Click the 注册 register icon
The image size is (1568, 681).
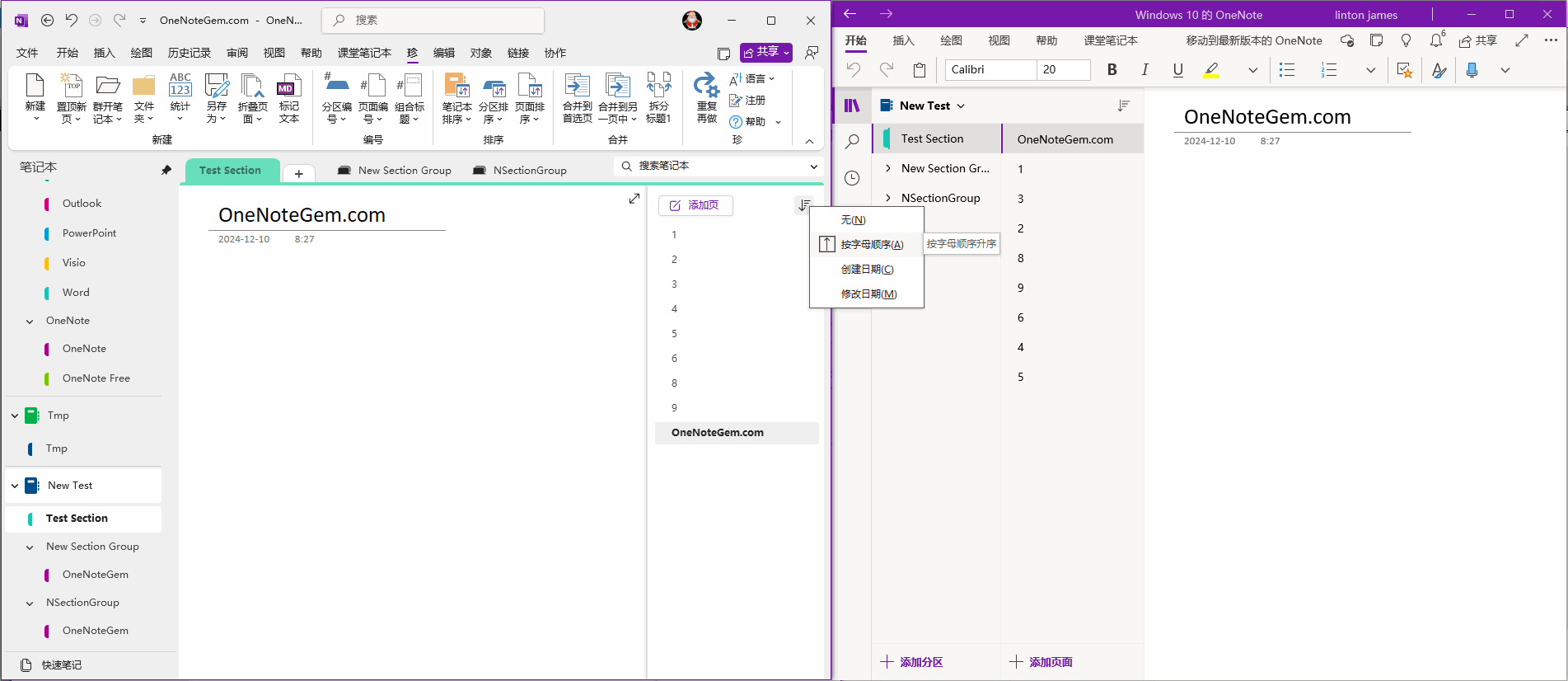click(x=747, y=100)
